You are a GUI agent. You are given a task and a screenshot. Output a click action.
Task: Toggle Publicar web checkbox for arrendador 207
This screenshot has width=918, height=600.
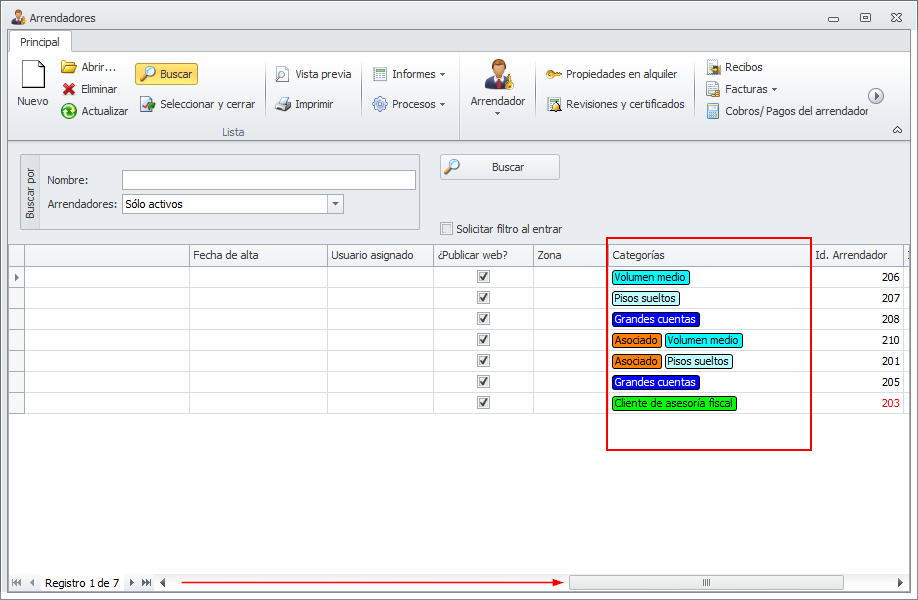(x=483, y=297)
